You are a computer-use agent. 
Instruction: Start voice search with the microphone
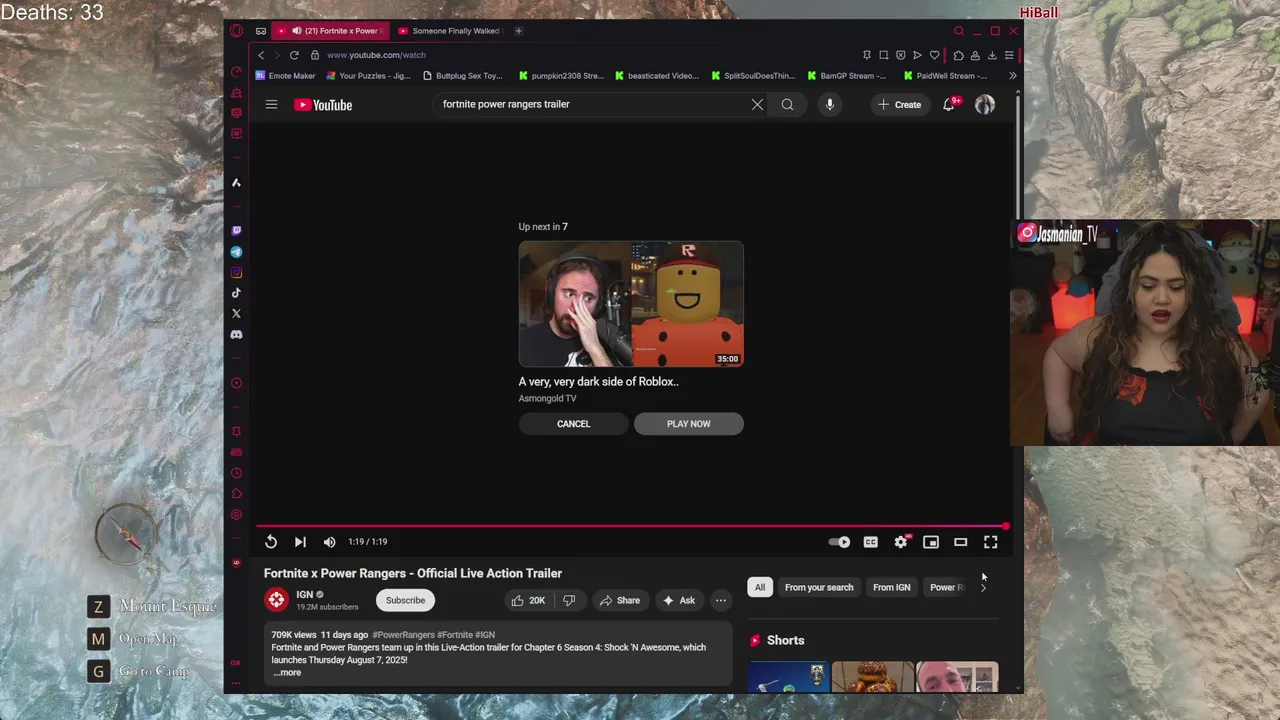coord(829,104)
